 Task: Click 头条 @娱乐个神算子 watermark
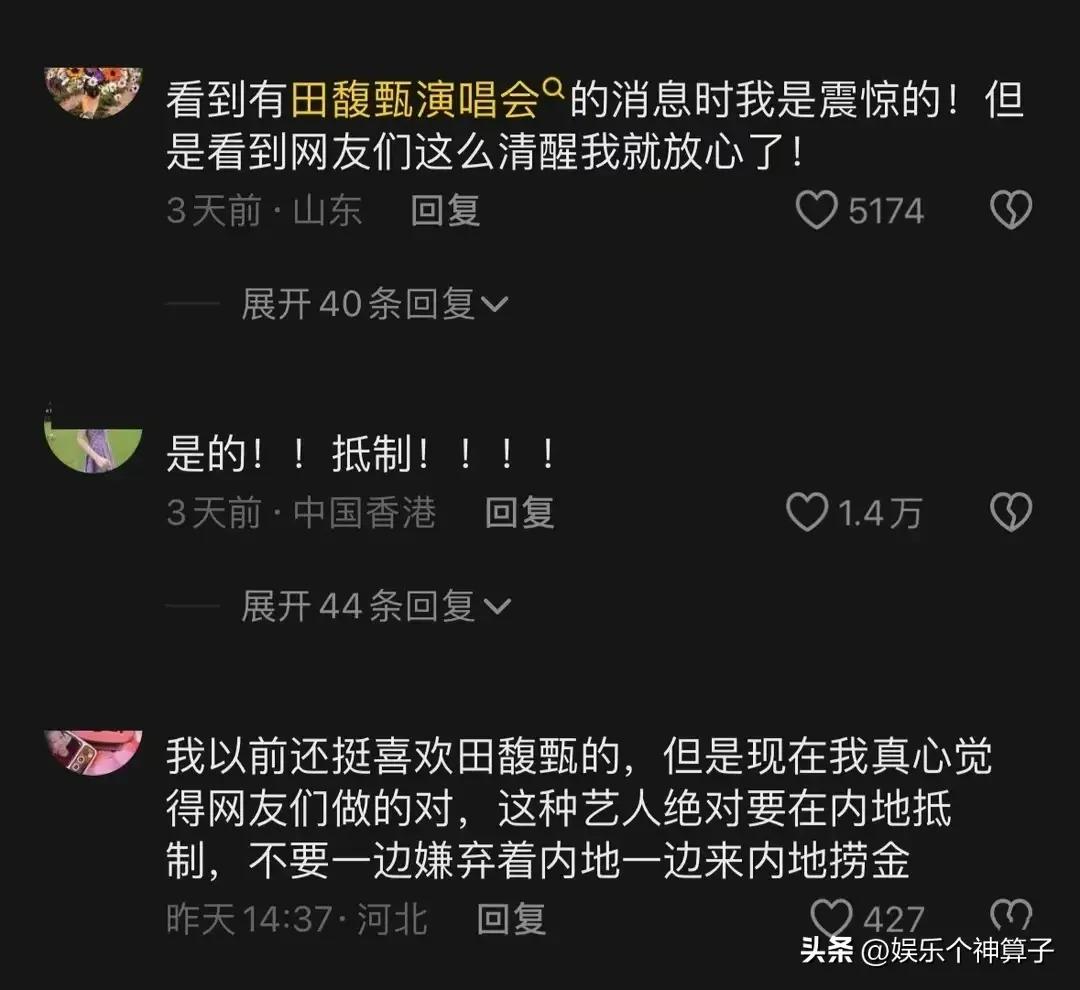pos(927,951)
